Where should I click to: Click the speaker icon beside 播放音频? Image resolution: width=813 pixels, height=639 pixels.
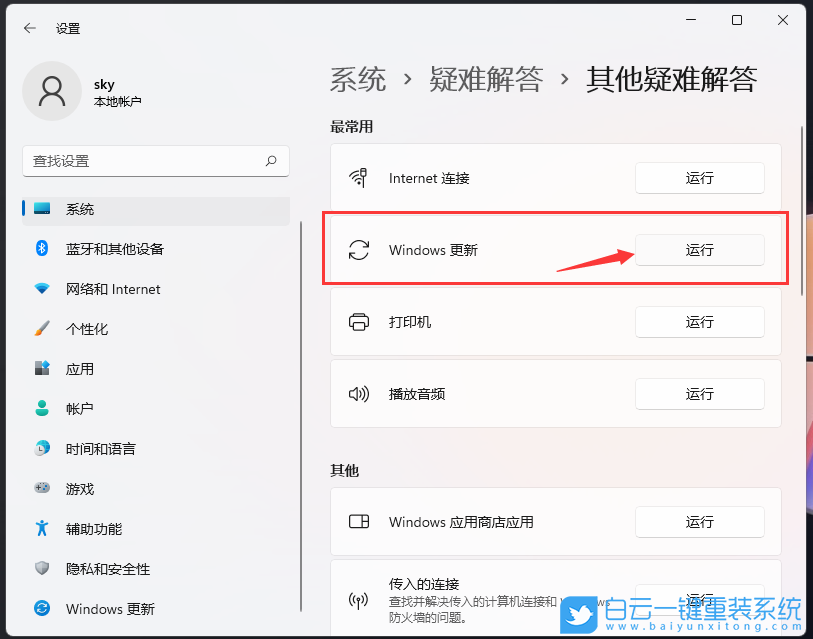[x=359, y=394]
